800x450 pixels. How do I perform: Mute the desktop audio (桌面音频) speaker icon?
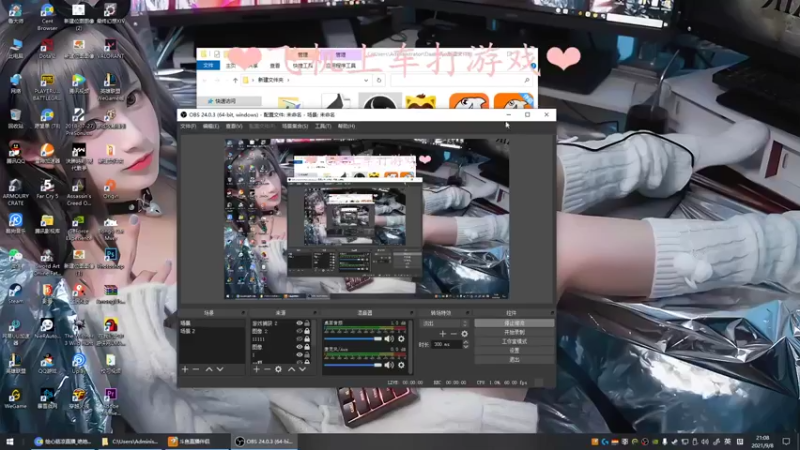(x=389, y=339)
